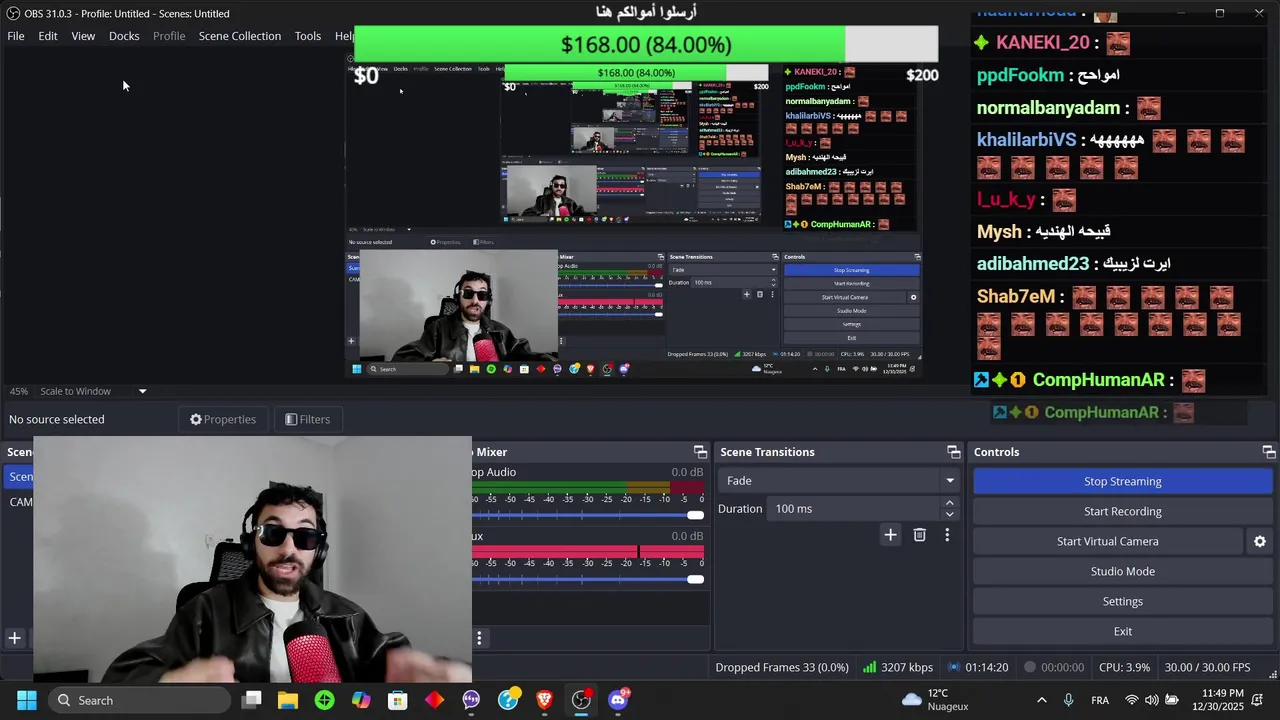
Task: Open the Tools menu
Action: click(x=308, y=36)
